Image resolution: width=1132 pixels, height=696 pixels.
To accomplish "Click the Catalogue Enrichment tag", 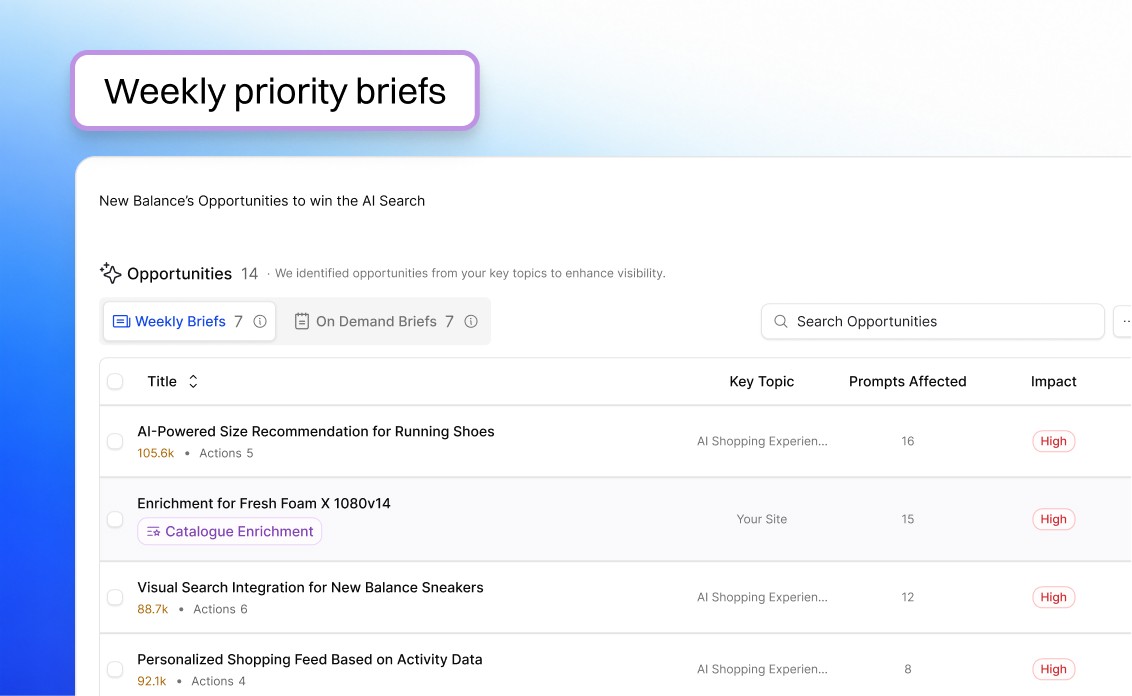I will (x=230, y=531).
